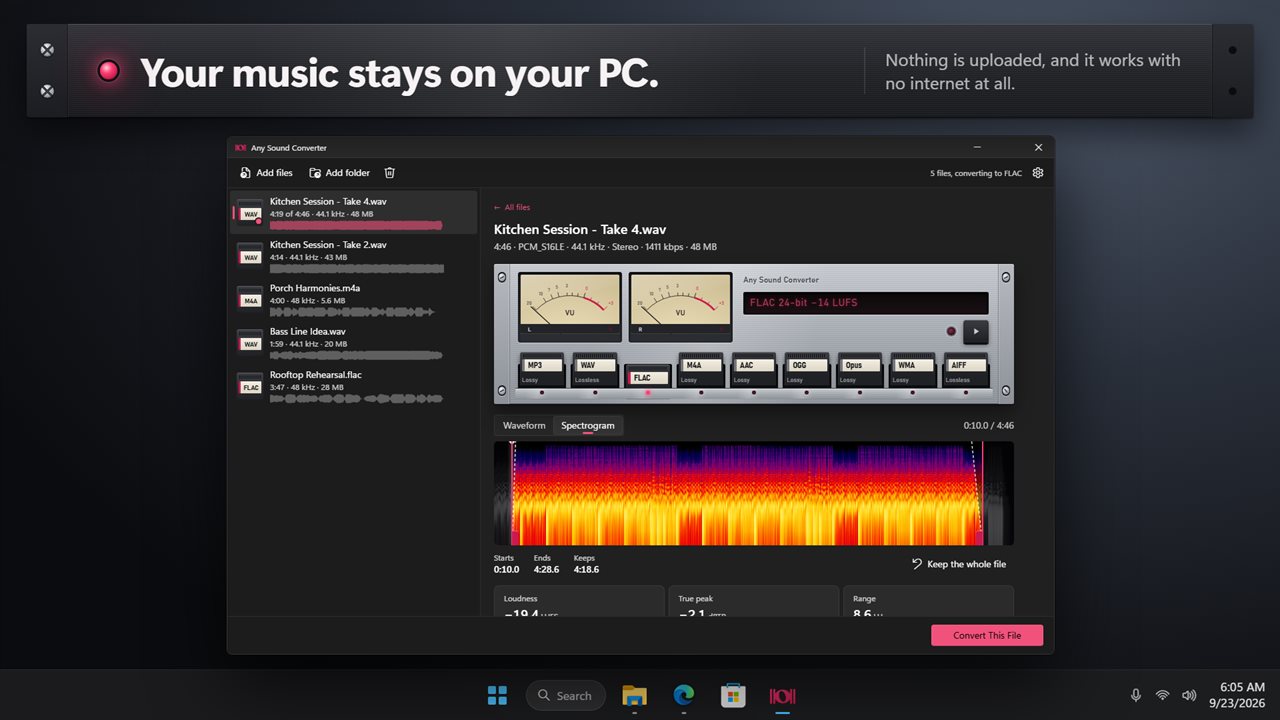Switch to the Waveform tab
Image resolution: width=1280 pixels, height=720 pixels.
[x=524, y=426]
